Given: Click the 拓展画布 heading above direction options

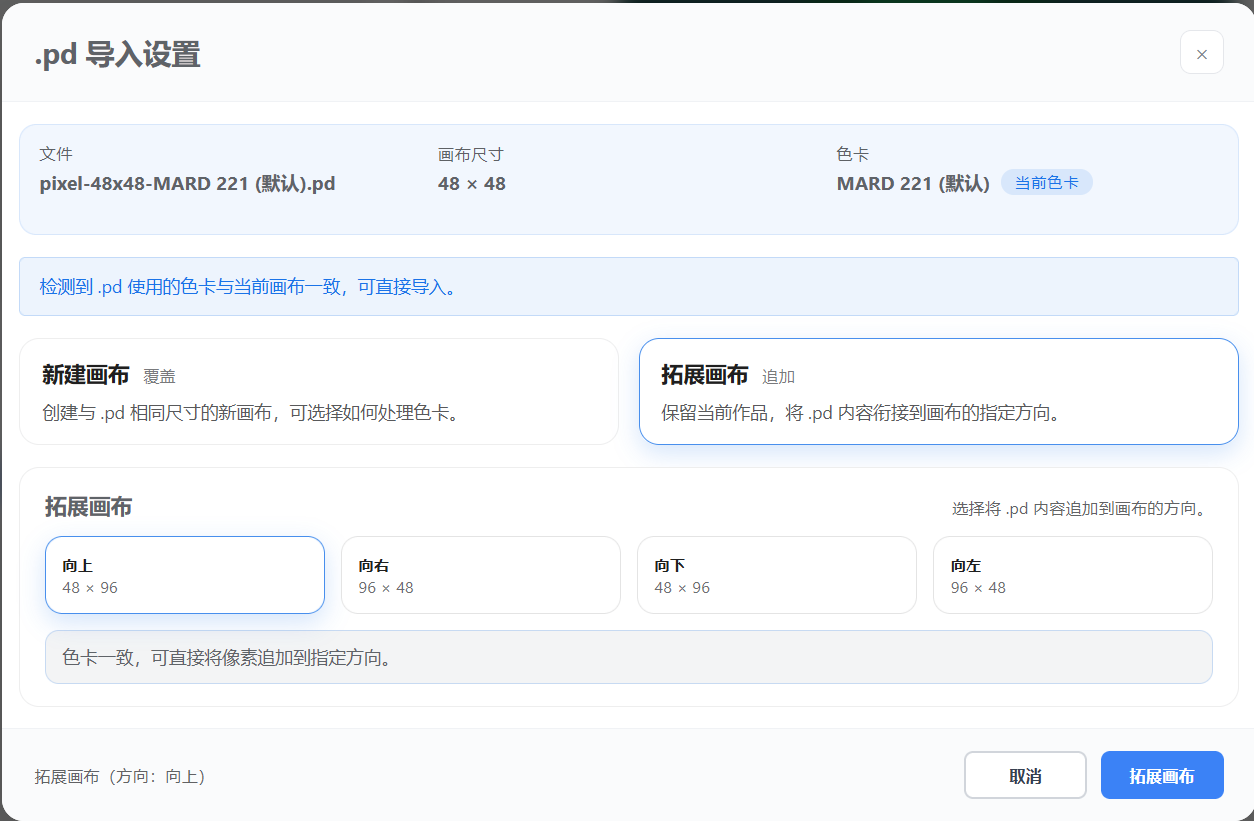Looking at the screenshot, I should click(88, 507).
